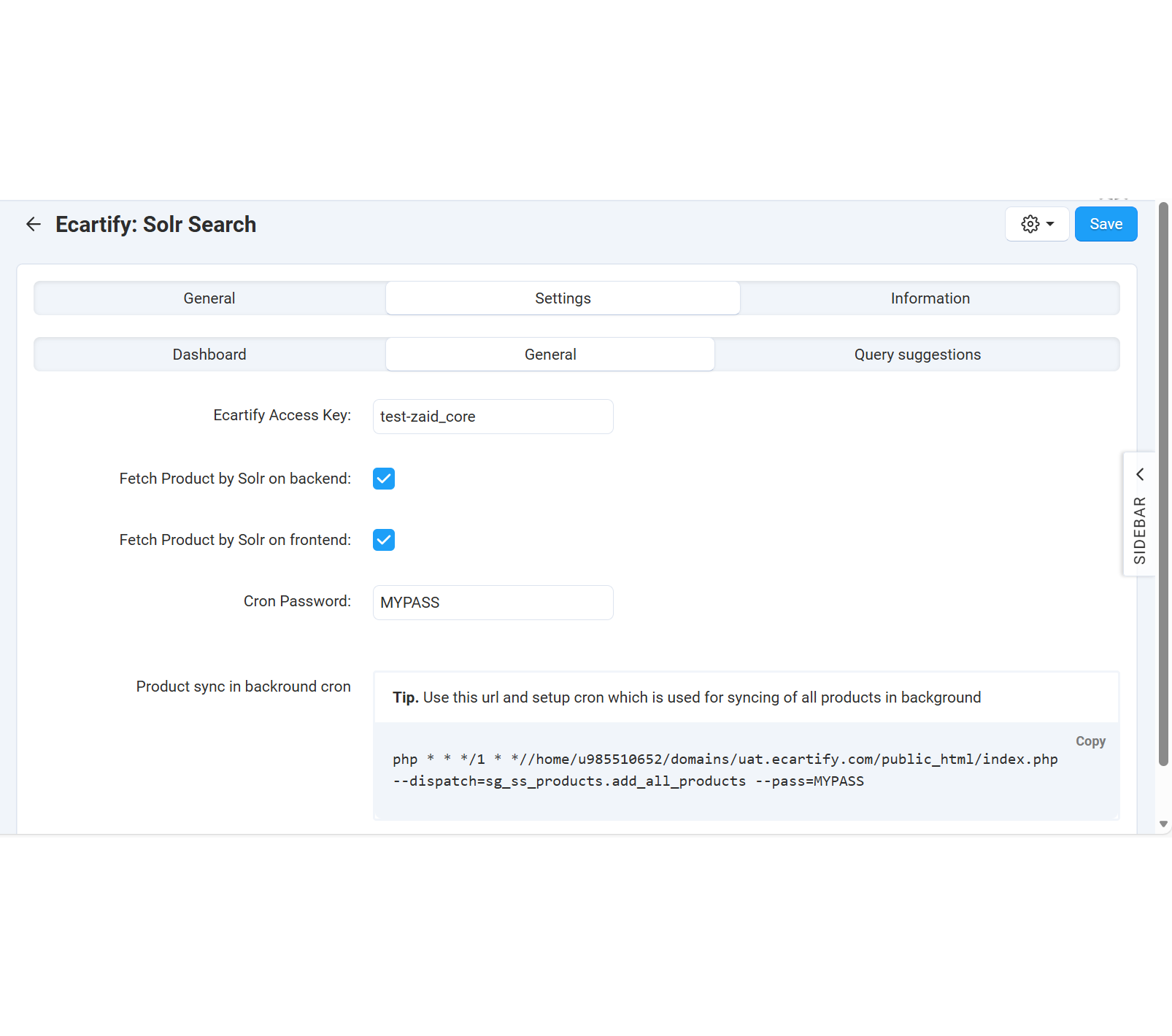Expand the gear menu dropdown caret
The width and height of the screenshot is (1172, 1036).
[x=1050, y=224]
